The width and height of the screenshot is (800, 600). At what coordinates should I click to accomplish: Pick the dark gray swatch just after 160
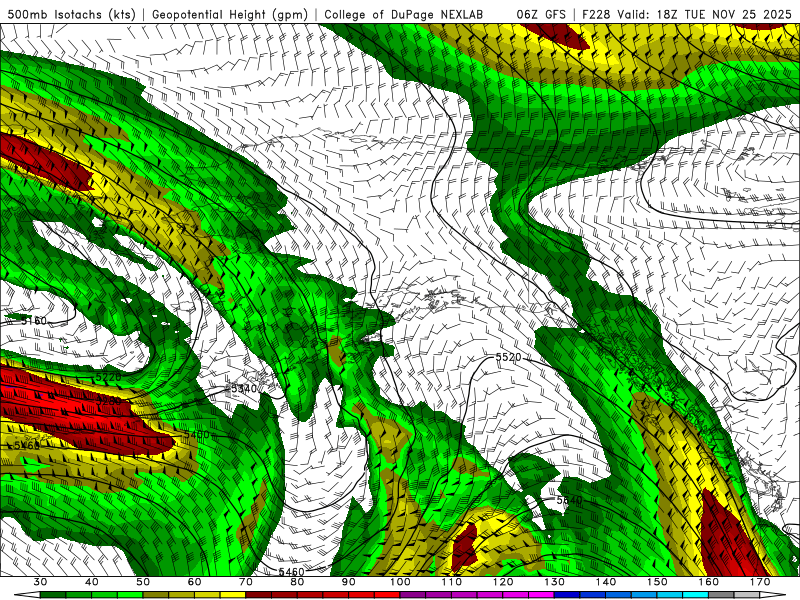(721, 595)
